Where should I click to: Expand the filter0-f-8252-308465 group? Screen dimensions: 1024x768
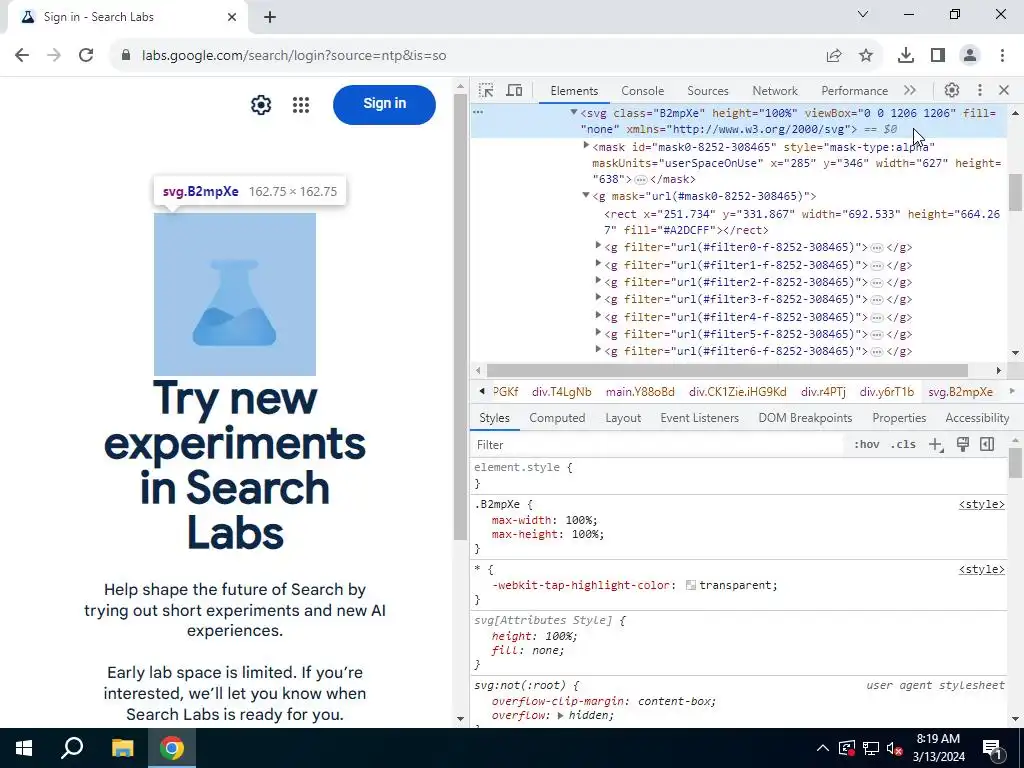[598, 246]
